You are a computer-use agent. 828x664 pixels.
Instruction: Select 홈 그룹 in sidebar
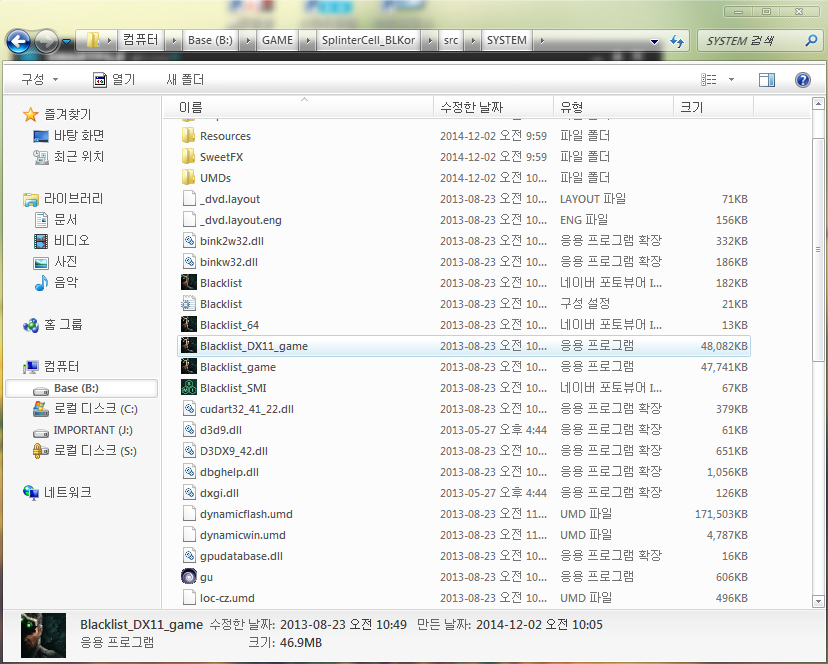tap(52, 324)
